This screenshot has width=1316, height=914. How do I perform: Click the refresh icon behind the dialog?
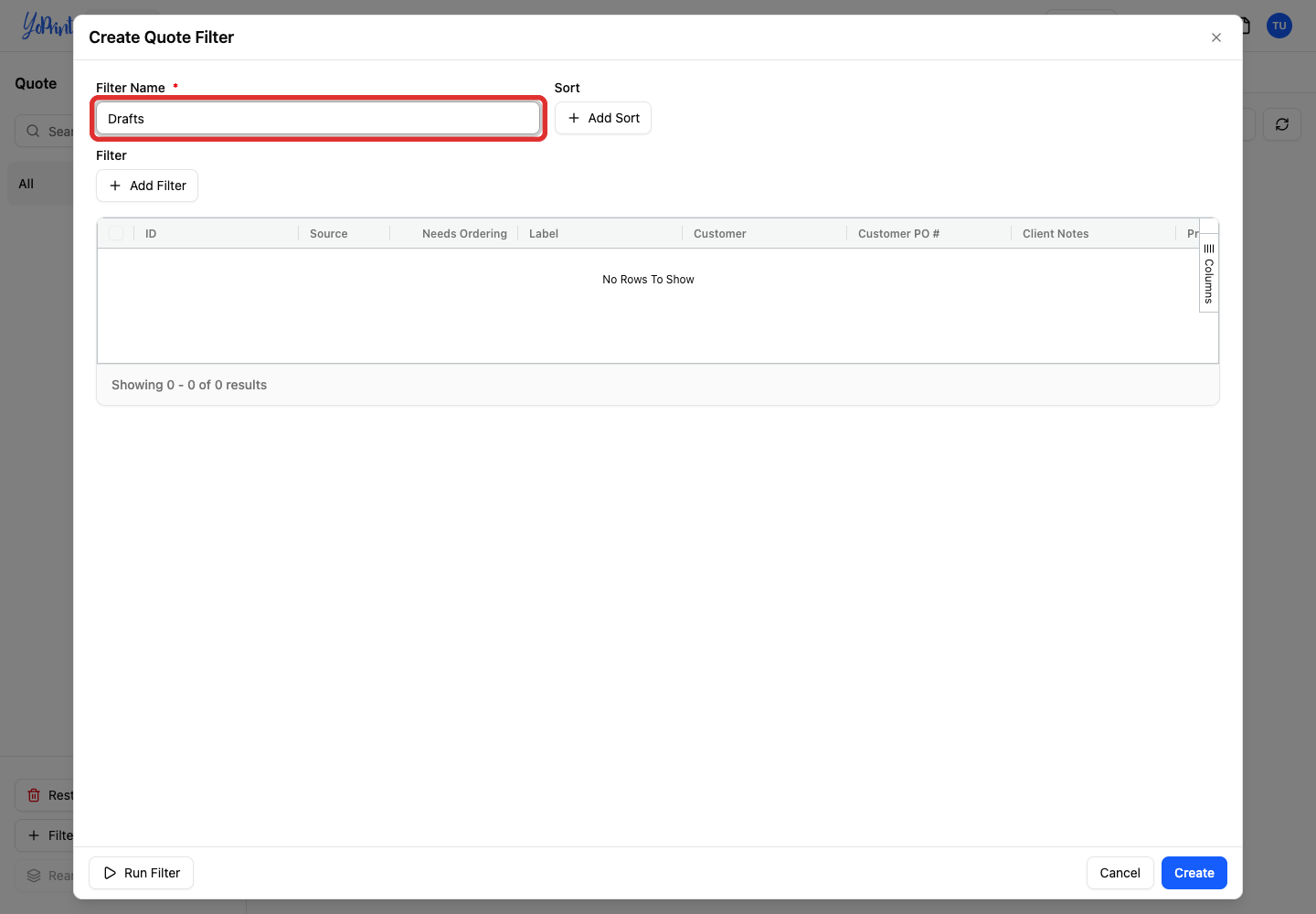pyautogui.click(x=1282, y=124)
